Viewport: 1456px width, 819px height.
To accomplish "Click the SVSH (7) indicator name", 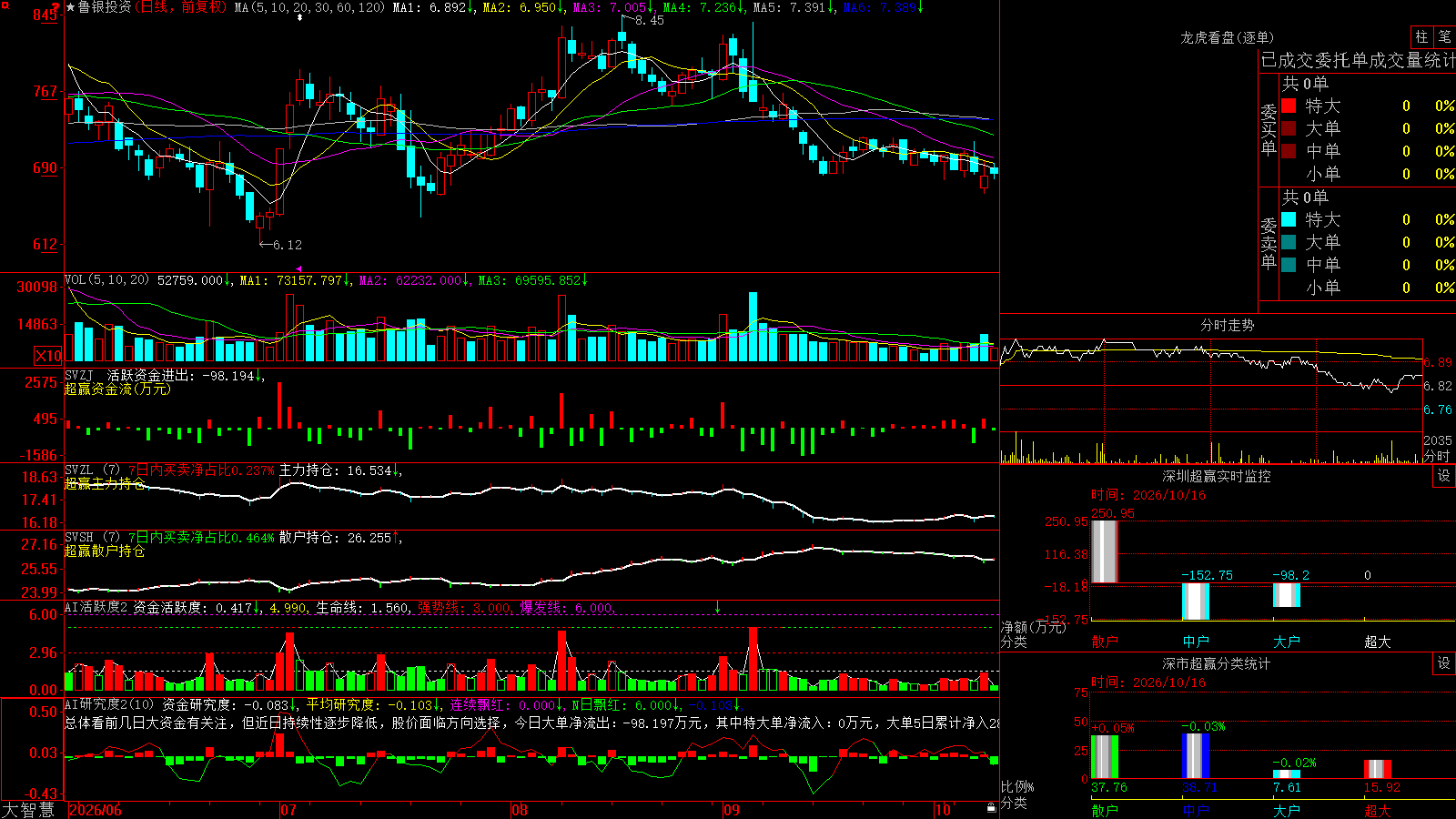I will point(92,537).
